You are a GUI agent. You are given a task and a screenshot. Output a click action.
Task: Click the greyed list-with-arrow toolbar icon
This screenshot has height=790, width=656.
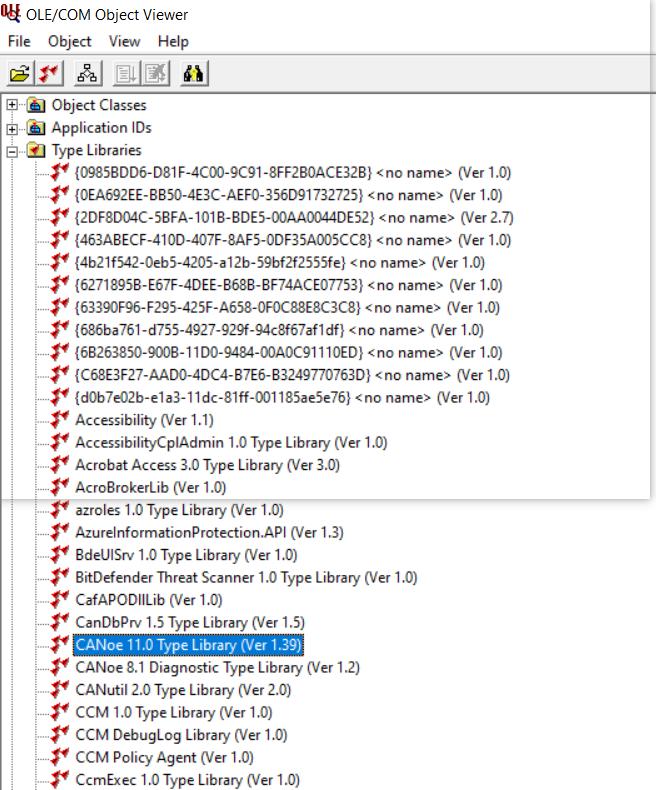(x=126, y=74)
